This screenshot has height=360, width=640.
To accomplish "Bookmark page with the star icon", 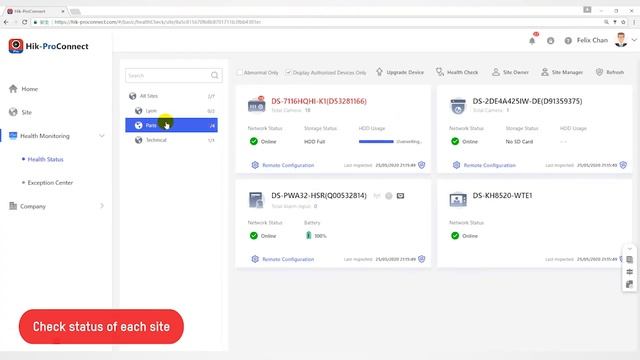I will [x=623, y=22].
